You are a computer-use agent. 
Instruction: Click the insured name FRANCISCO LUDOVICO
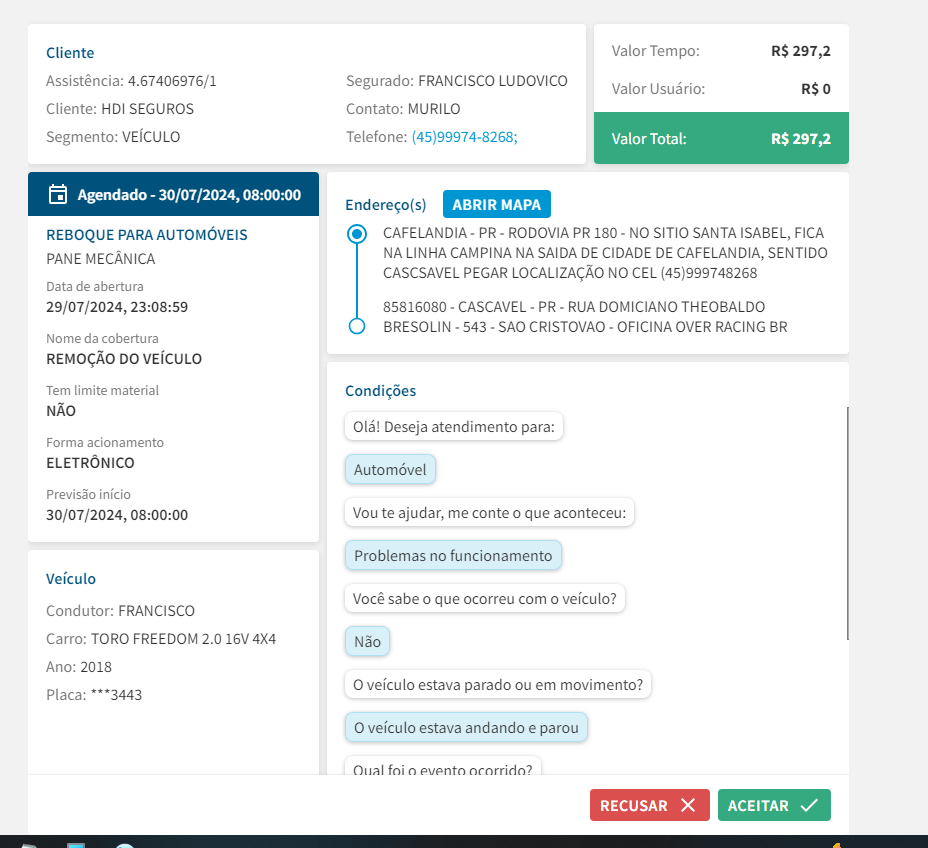(x=492, y=80)
